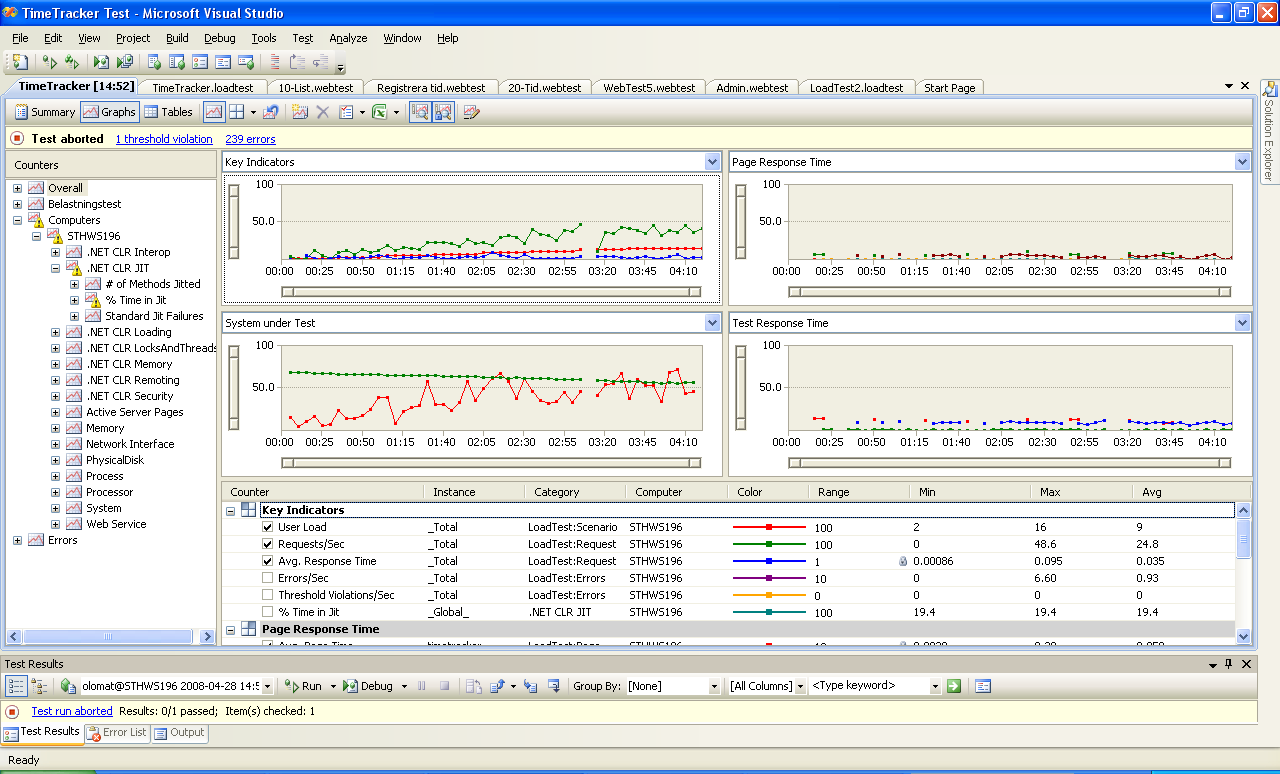1280x774 pixels.
Task: Check the Errors/Sec counter
Action: click(x=267, y=578)
